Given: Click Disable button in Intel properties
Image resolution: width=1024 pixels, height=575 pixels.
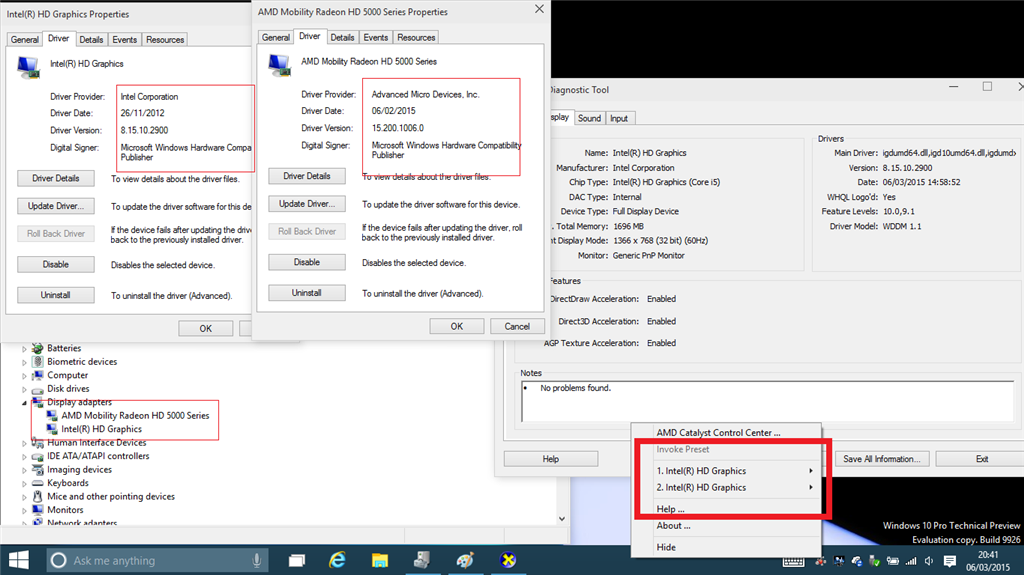Looking at the screenshot, I should pos(56,264).
